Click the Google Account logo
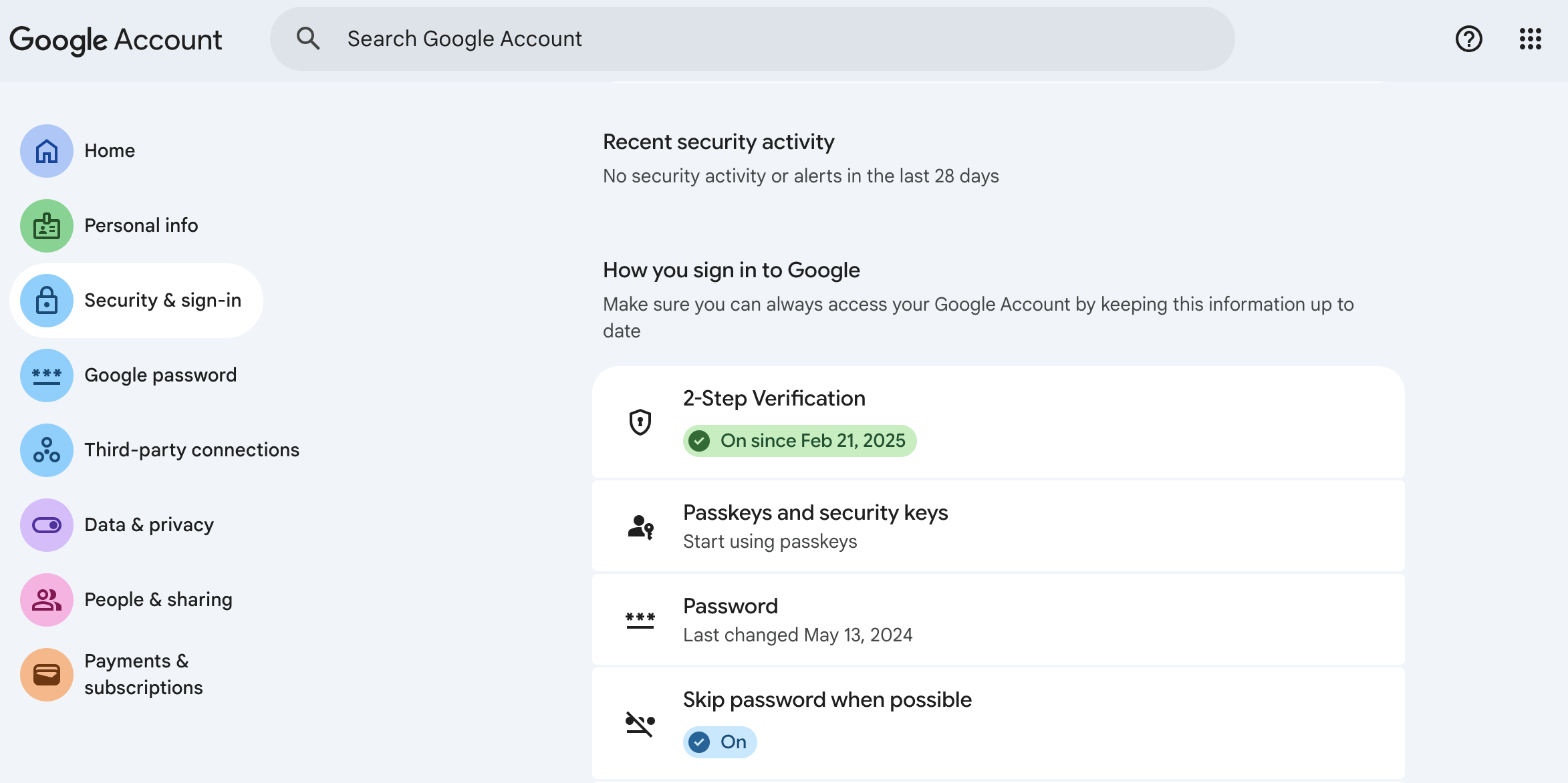 [x=115, y=40]
